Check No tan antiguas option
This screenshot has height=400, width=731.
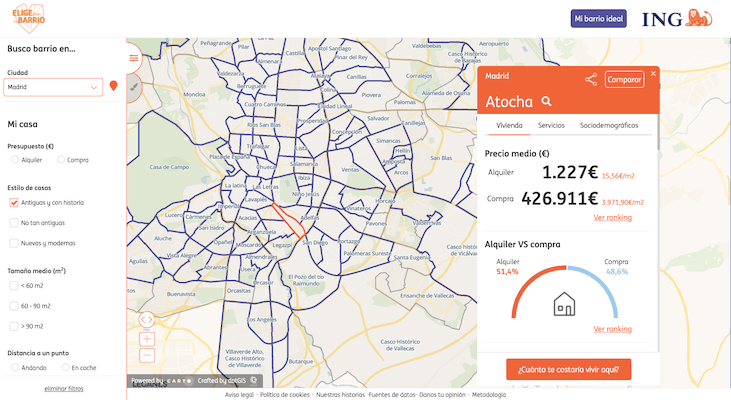tap(14, 223)
